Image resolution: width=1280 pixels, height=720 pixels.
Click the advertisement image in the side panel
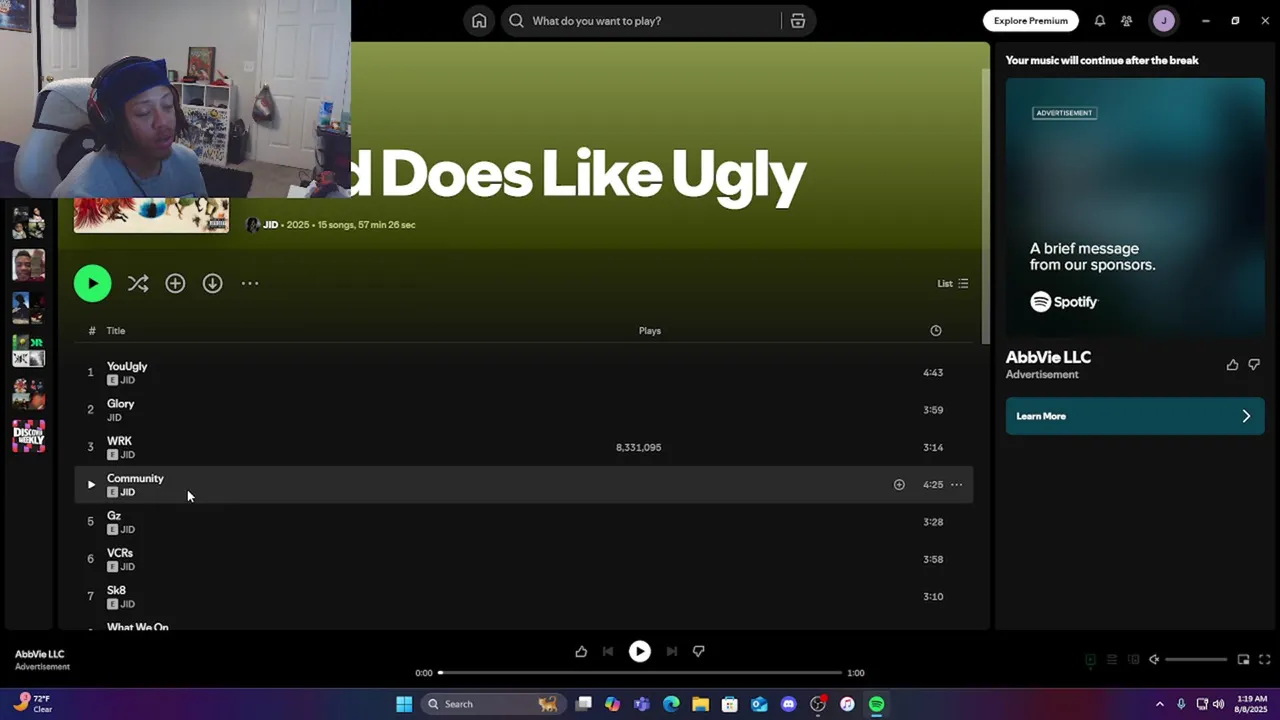click(1135, 208)
